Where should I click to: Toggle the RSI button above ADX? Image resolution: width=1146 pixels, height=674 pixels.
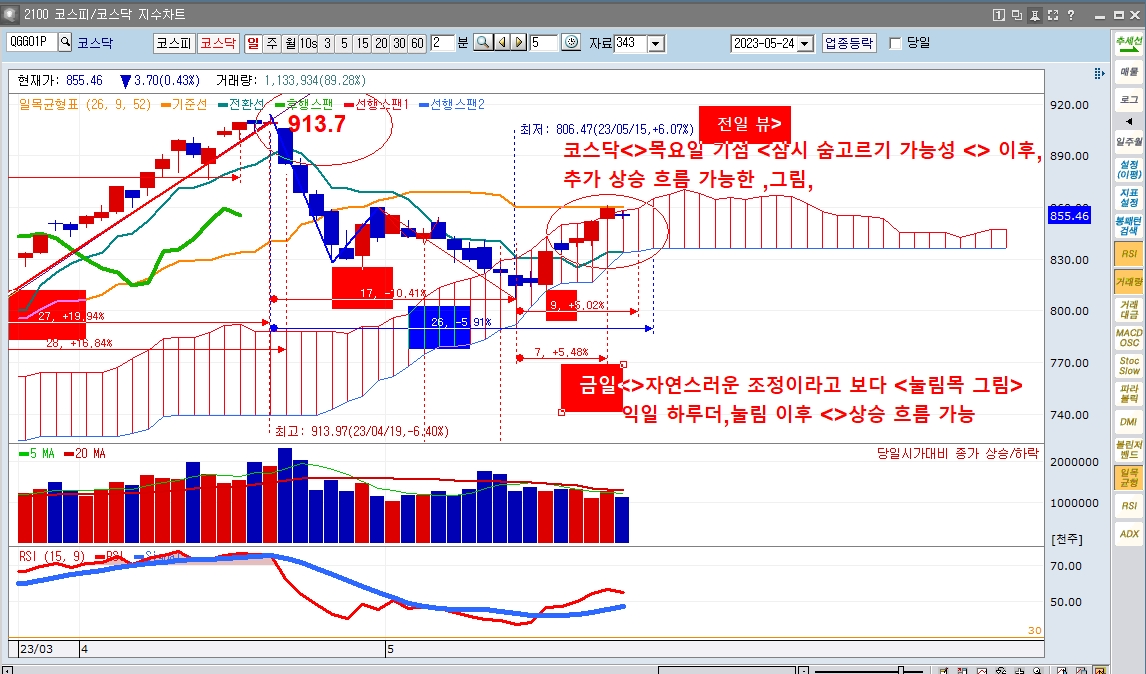click(x=1129, y=505)
